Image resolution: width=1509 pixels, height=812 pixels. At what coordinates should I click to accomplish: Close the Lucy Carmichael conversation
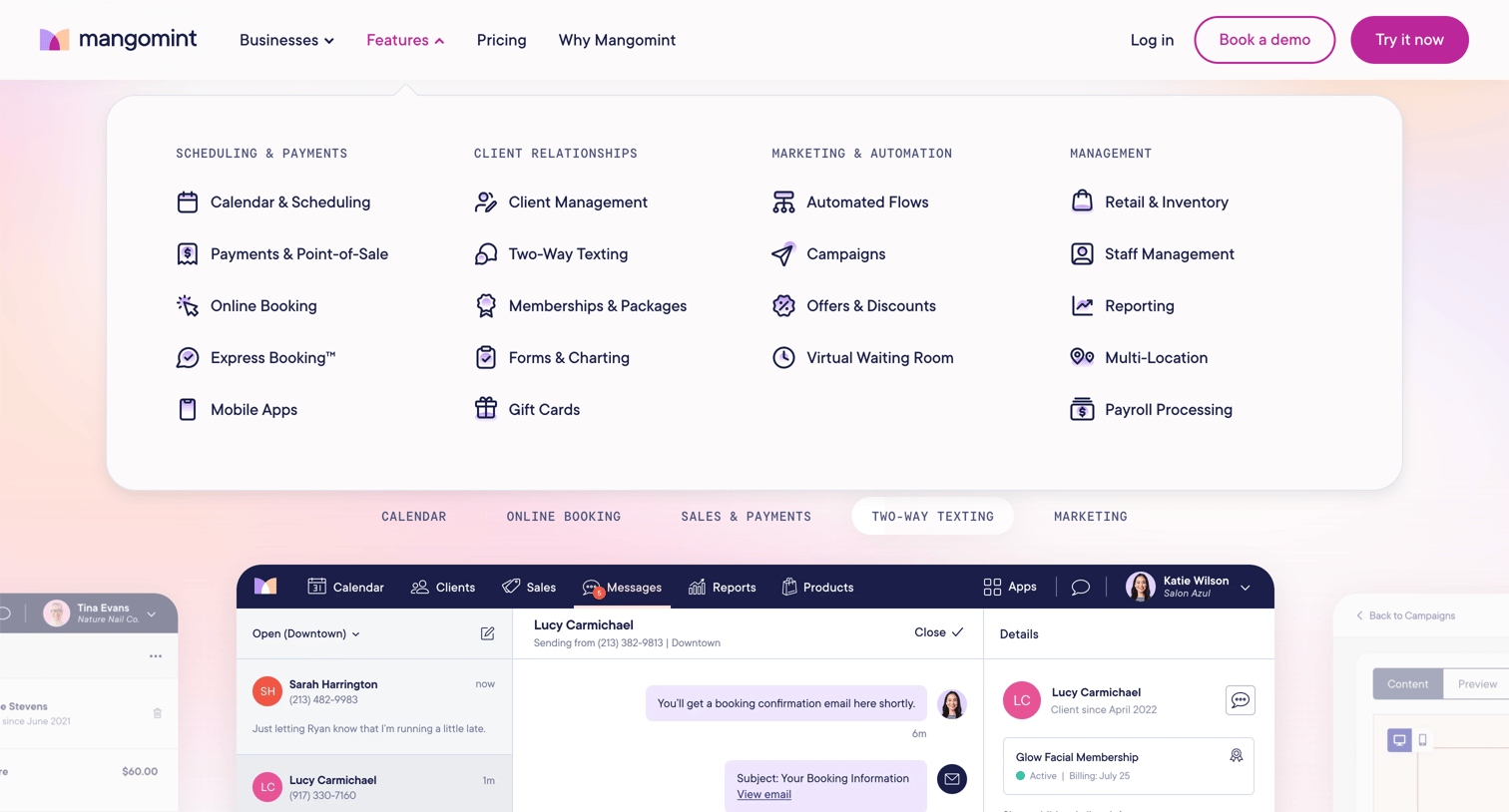[938, 632]
